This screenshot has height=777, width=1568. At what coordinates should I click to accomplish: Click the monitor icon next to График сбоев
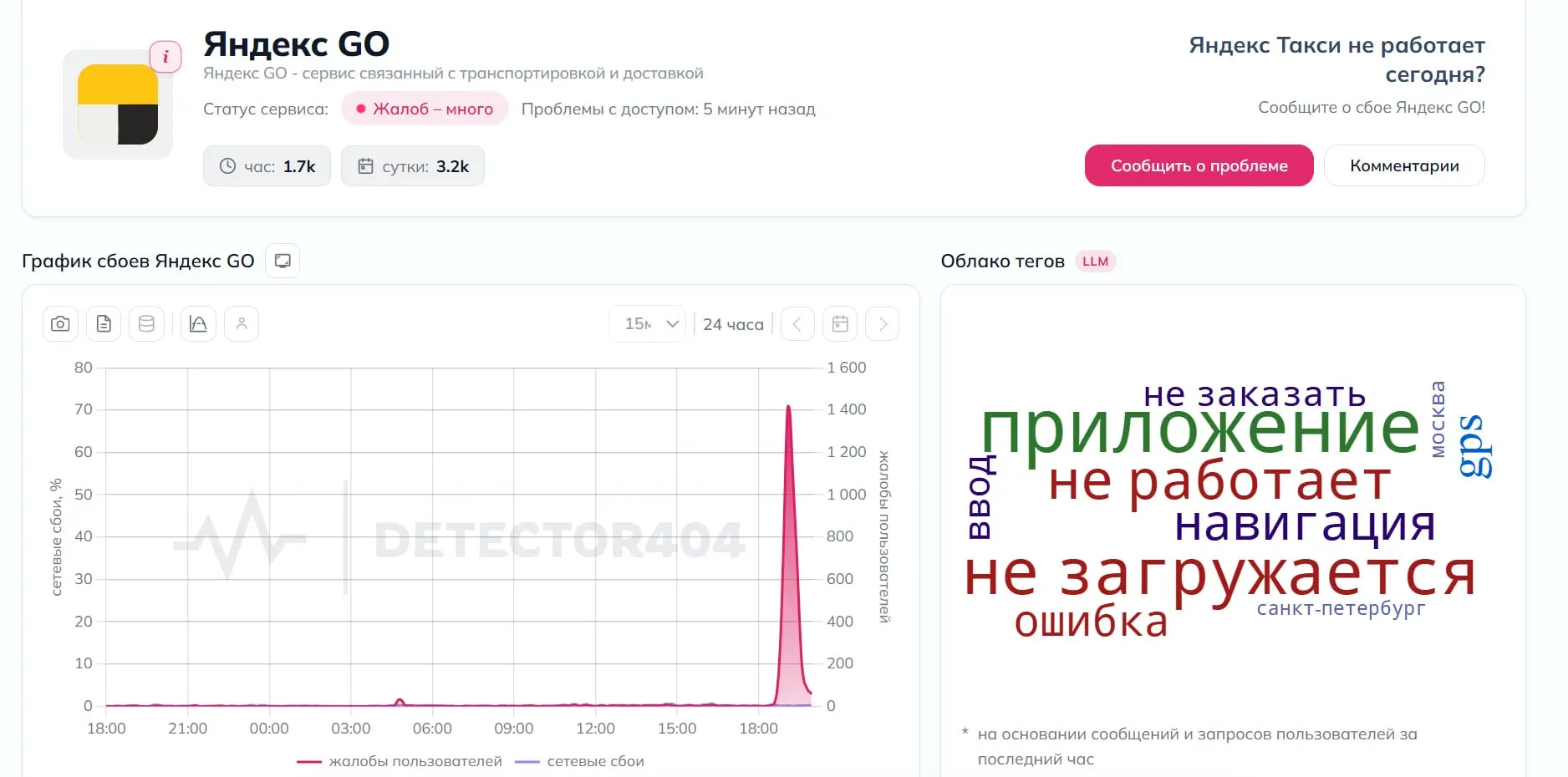(283, 261)
